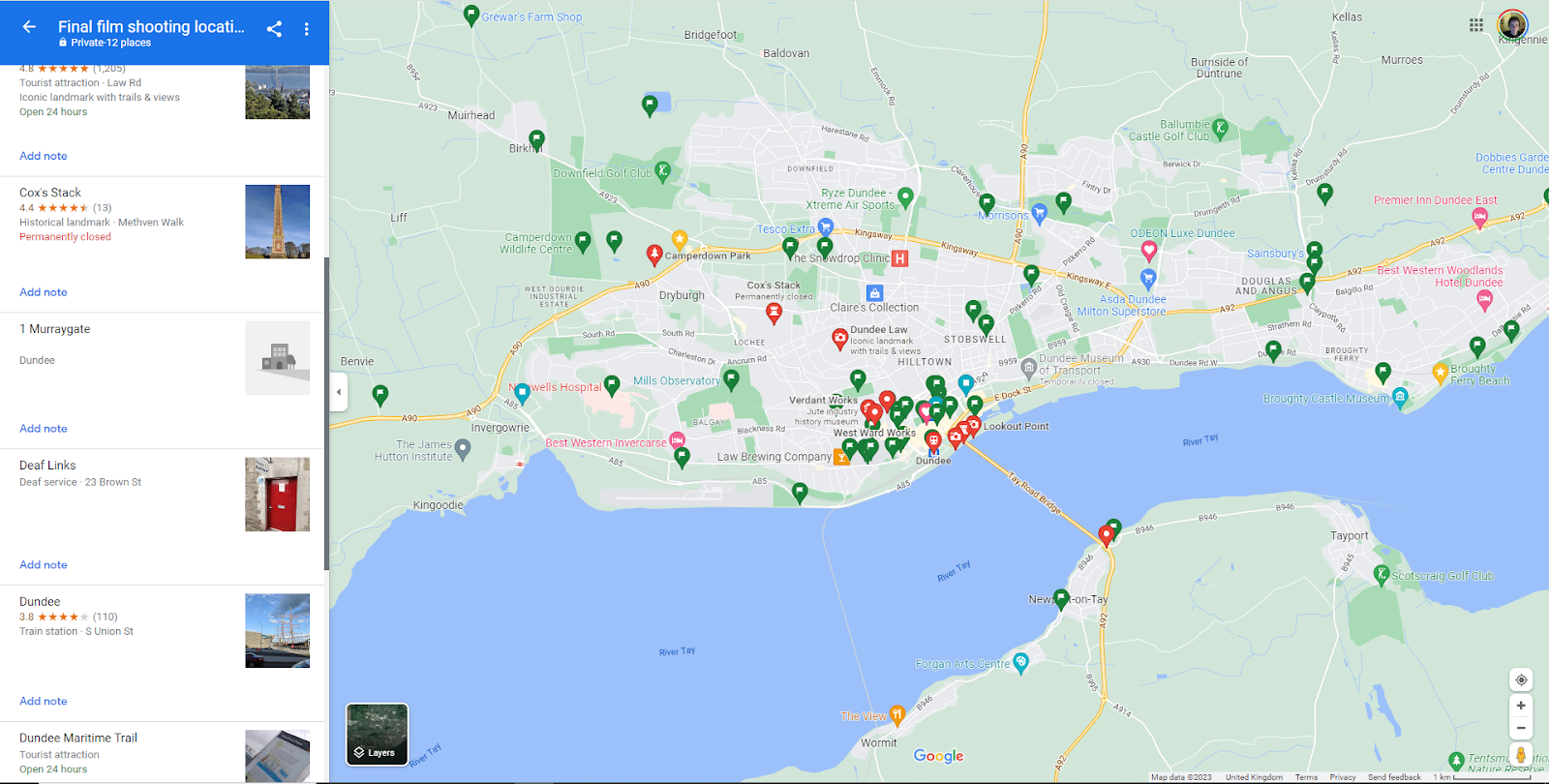Zoom in on the map
Viewport: 1549px width, 784px height.
tap(1521, 706)
